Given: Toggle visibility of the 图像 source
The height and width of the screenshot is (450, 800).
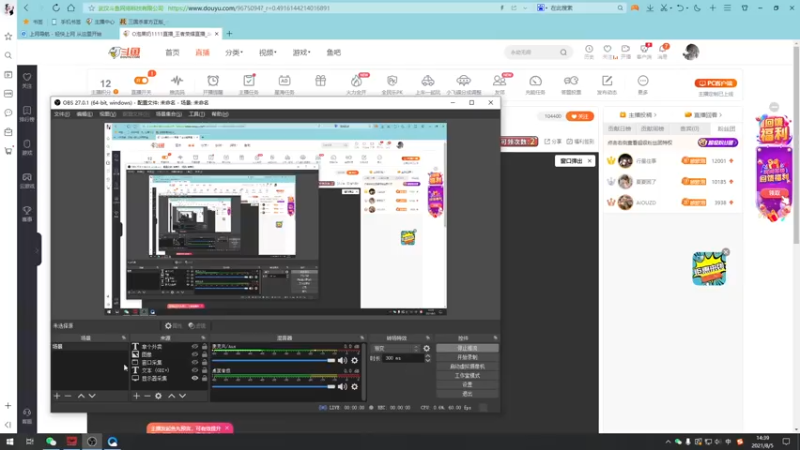Looking at the screenshot, I should (x=194, y=354).
